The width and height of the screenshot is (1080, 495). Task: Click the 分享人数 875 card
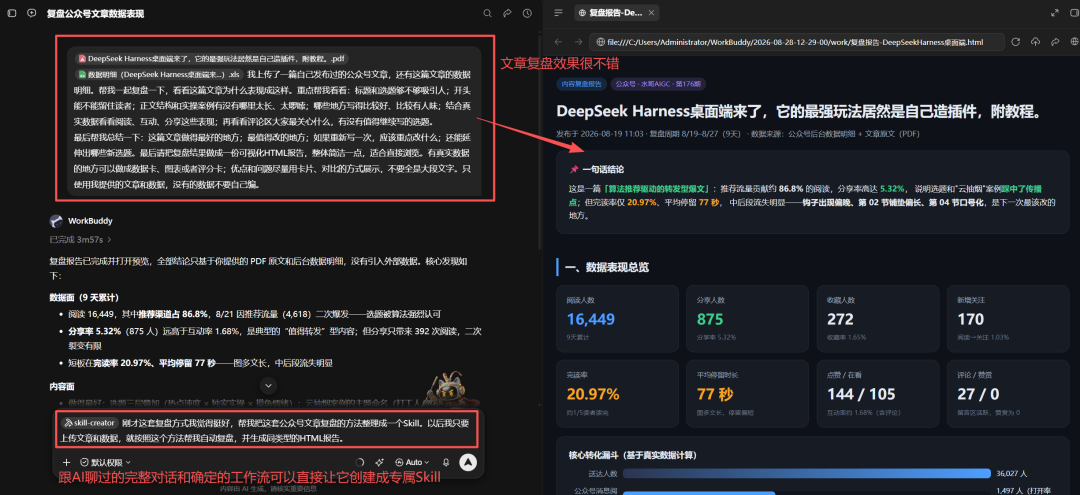click(747, 319)
